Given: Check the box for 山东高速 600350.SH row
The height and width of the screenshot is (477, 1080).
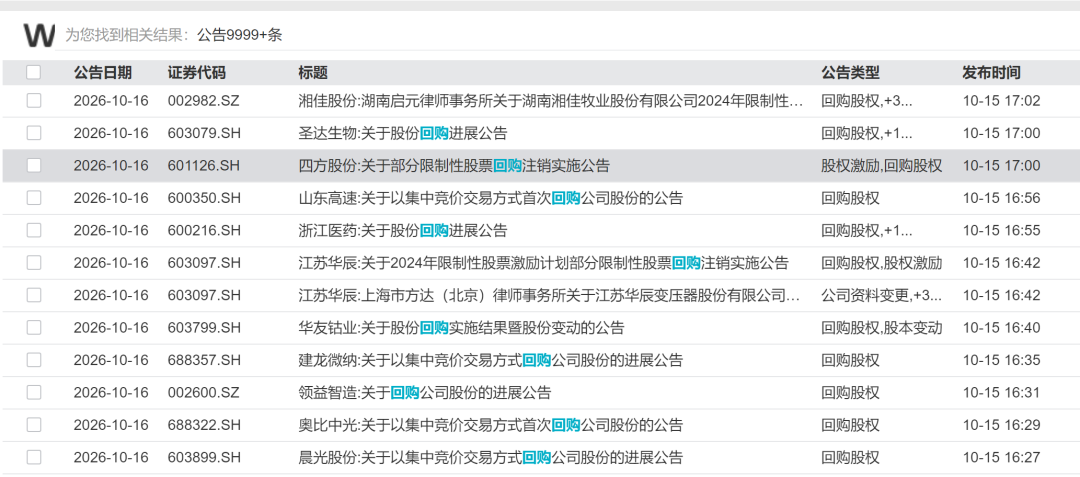Looking at the screenshot, I should 34,198.
